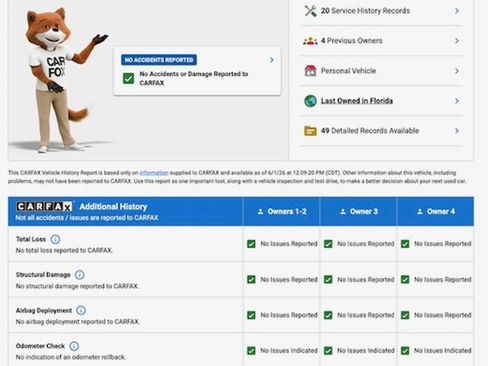This screenshot has height=366, width=488.
Task: Expand the 20 Service History Records chevron
Action: coord(457,11)
